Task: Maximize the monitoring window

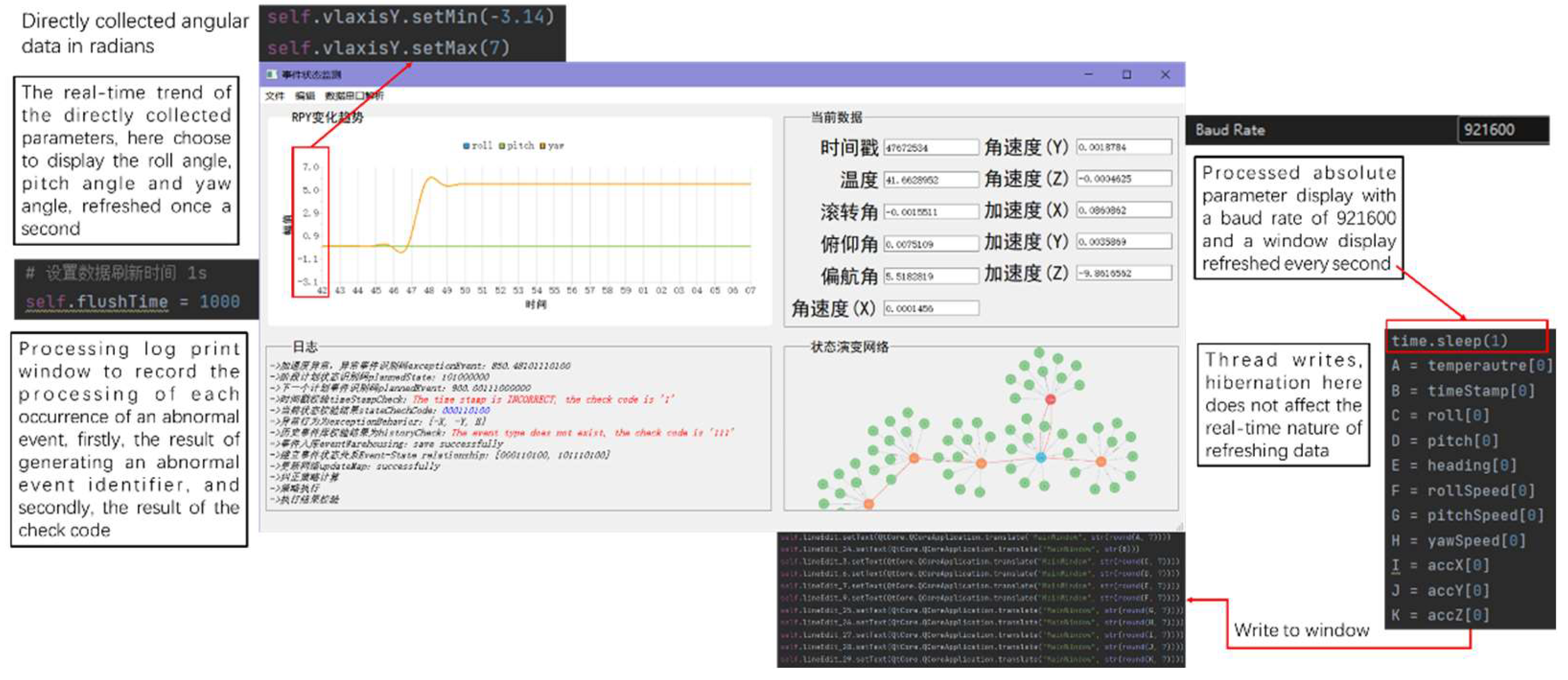Action: 1127,74
